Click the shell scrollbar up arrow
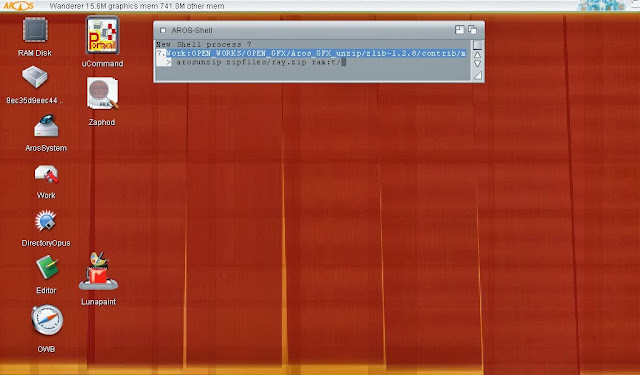The image size is (640, 375). click(477, 55)
